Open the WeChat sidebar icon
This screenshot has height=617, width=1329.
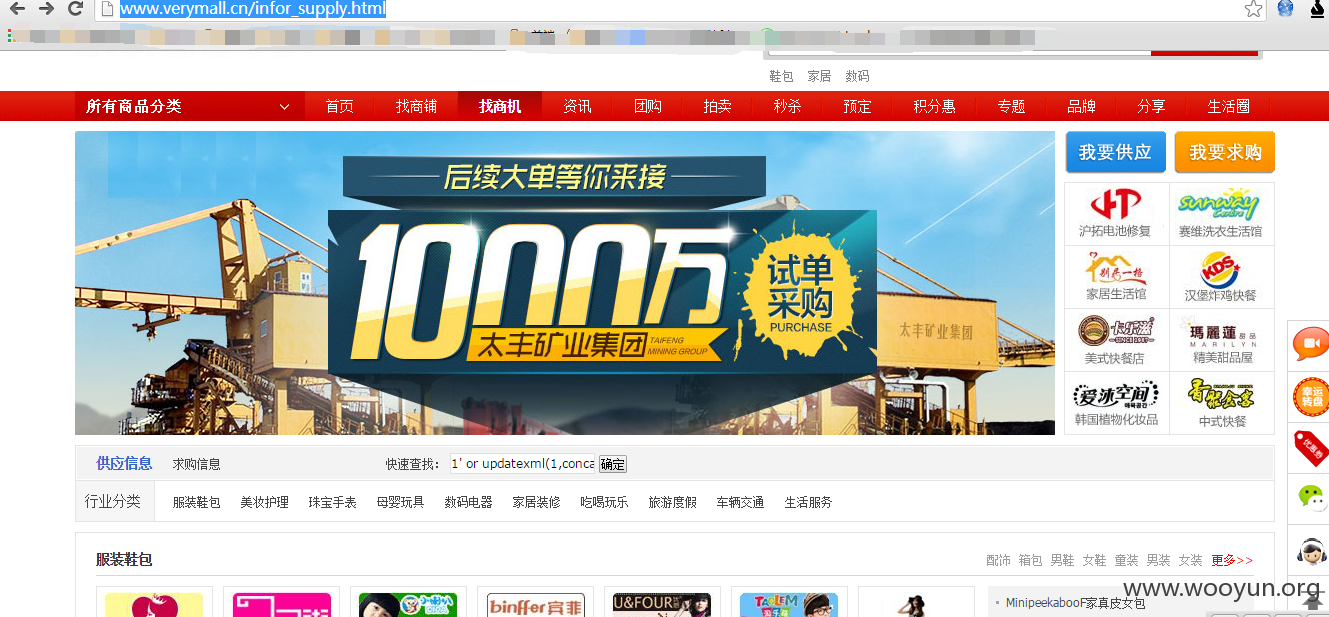pyautogui.click(x=1309, y=496)
